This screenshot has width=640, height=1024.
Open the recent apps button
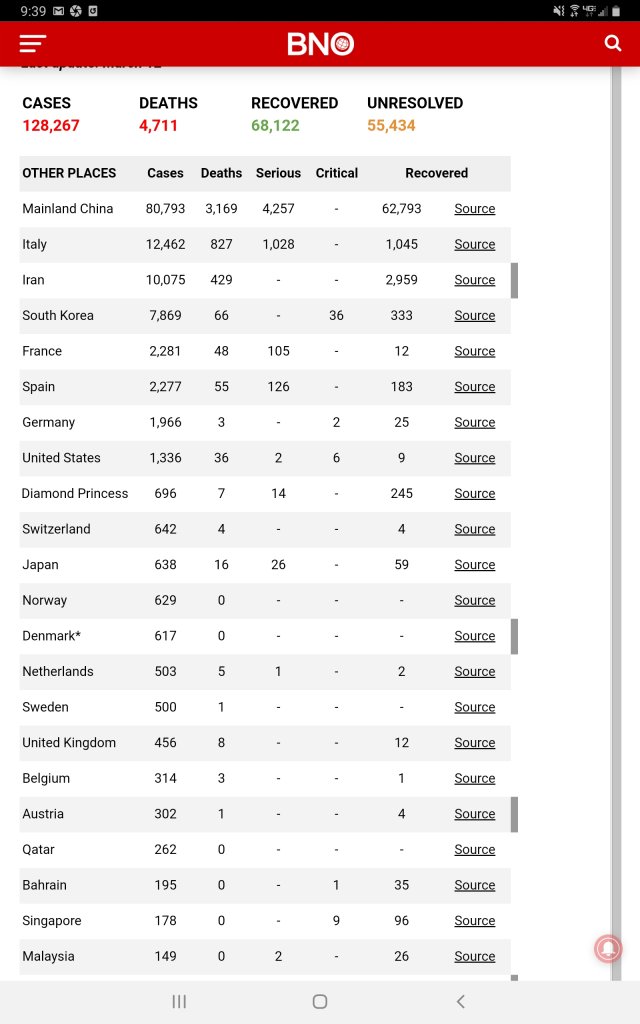[180, 1001]
